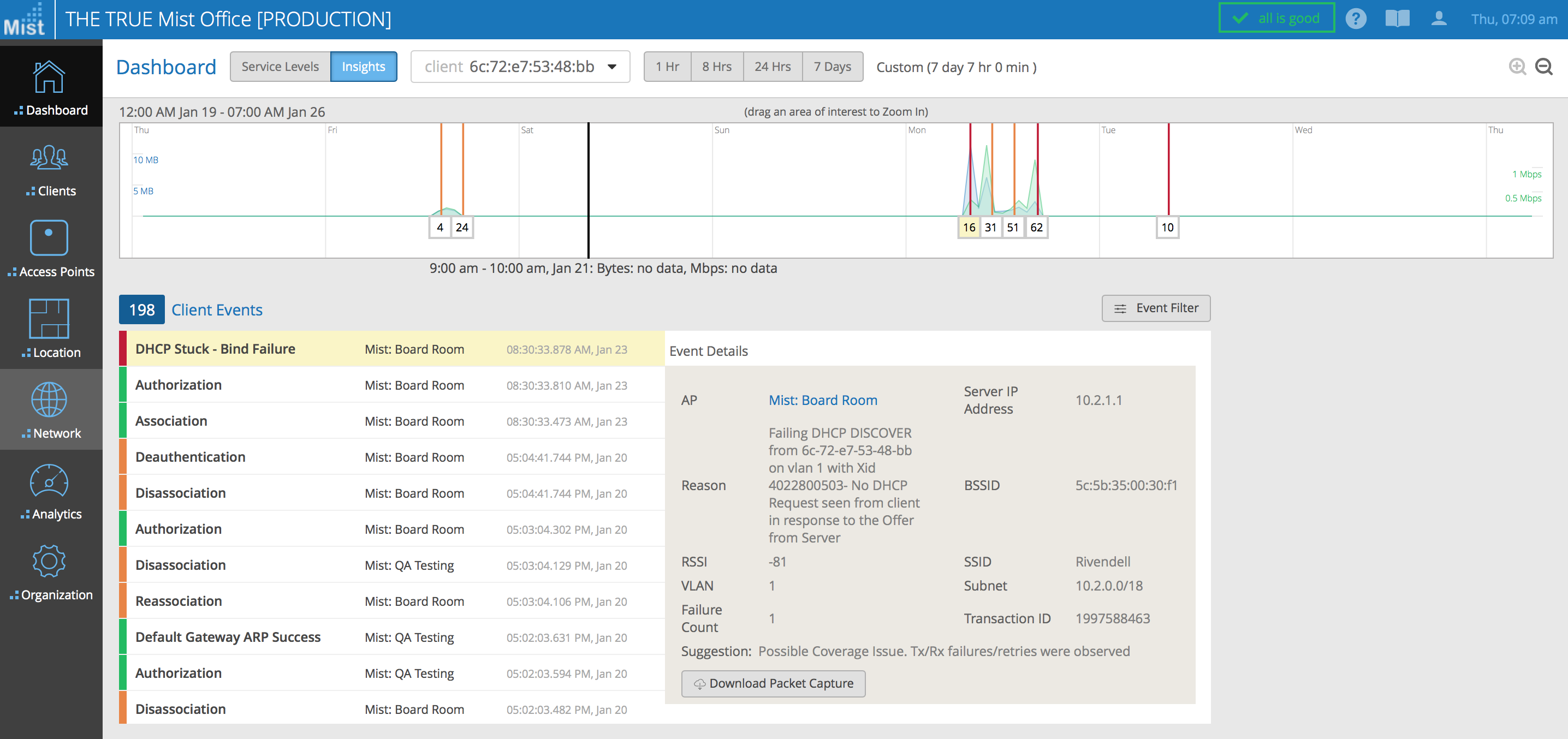Switch to Service Levels view
1568x739 pixels.
click(280, 67)
